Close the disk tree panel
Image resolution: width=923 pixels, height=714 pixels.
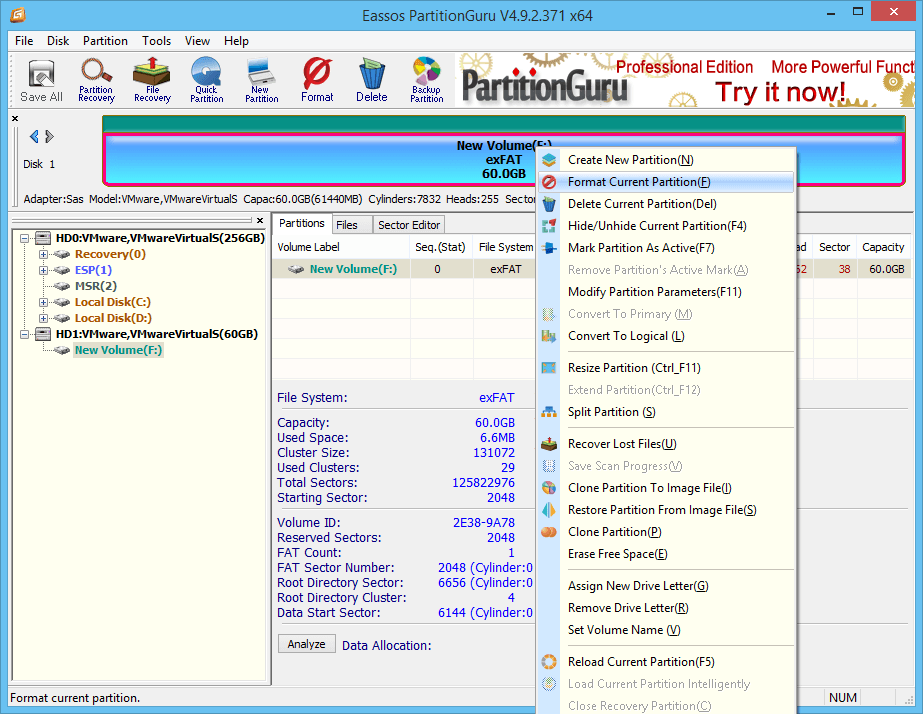(x=260, y=220)
